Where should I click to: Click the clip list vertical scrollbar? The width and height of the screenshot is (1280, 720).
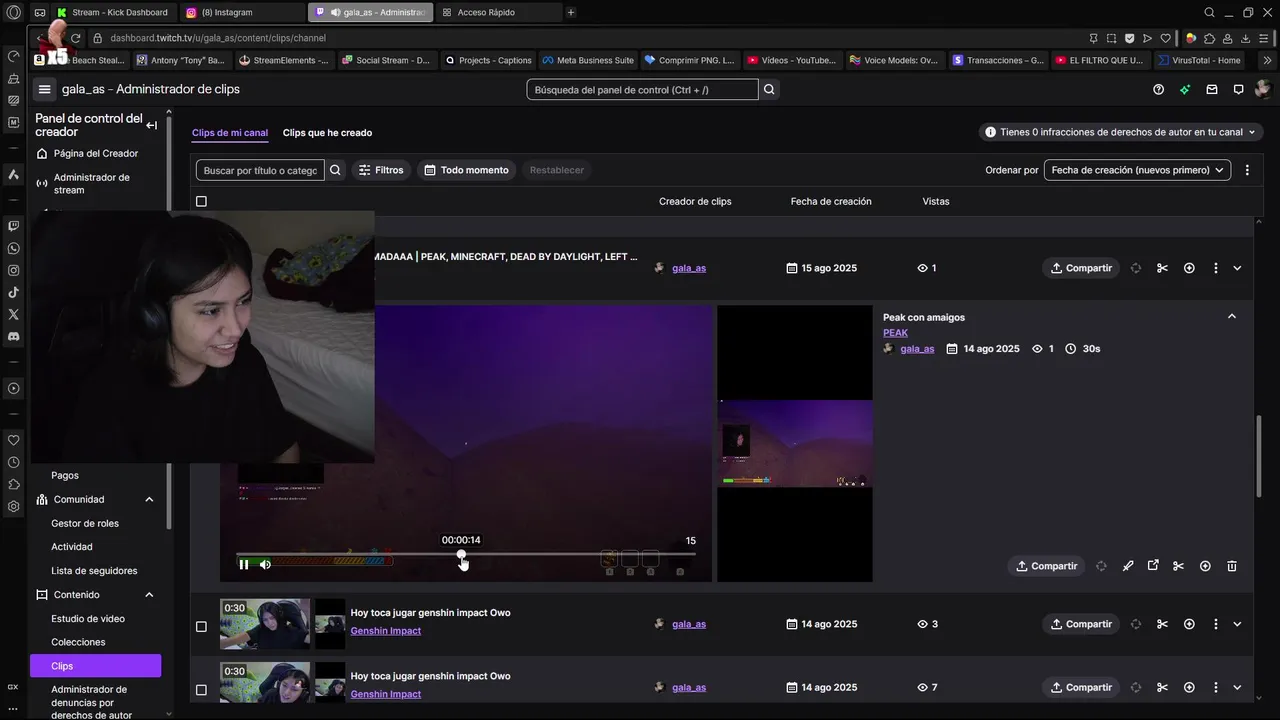click(1259, 455)
